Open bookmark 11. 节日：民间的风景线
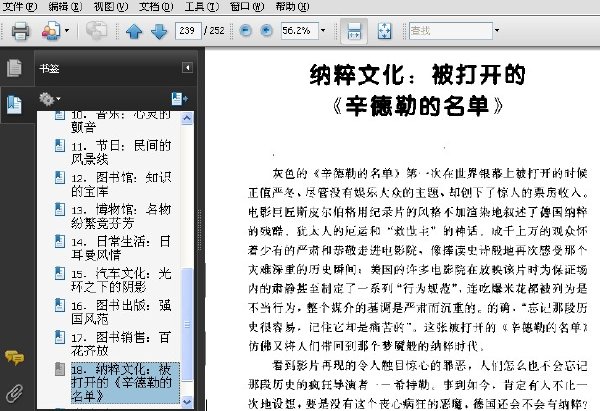 click(x=121, y=152)
